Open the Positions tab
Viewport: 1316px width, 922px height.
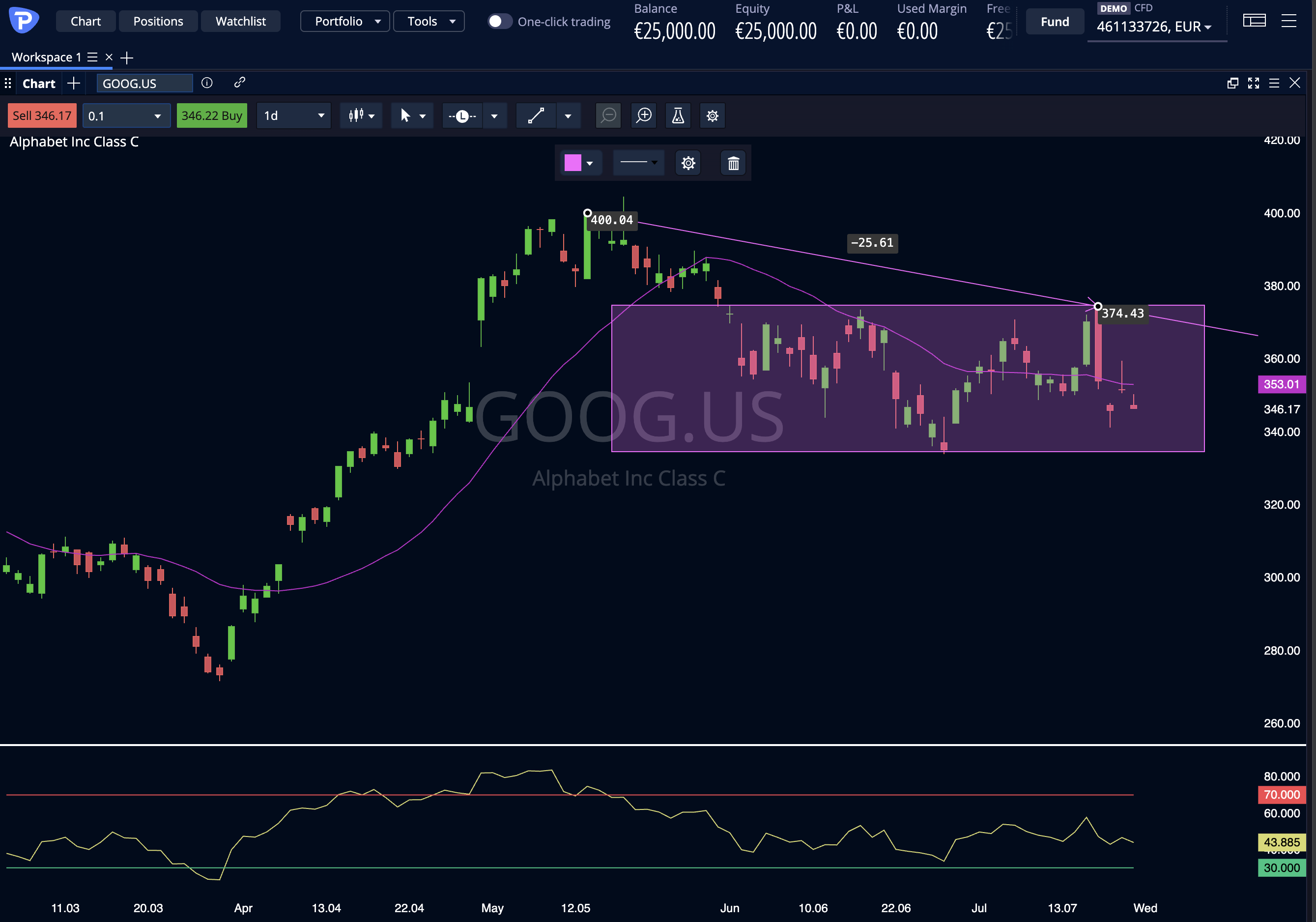pos(158,21)
